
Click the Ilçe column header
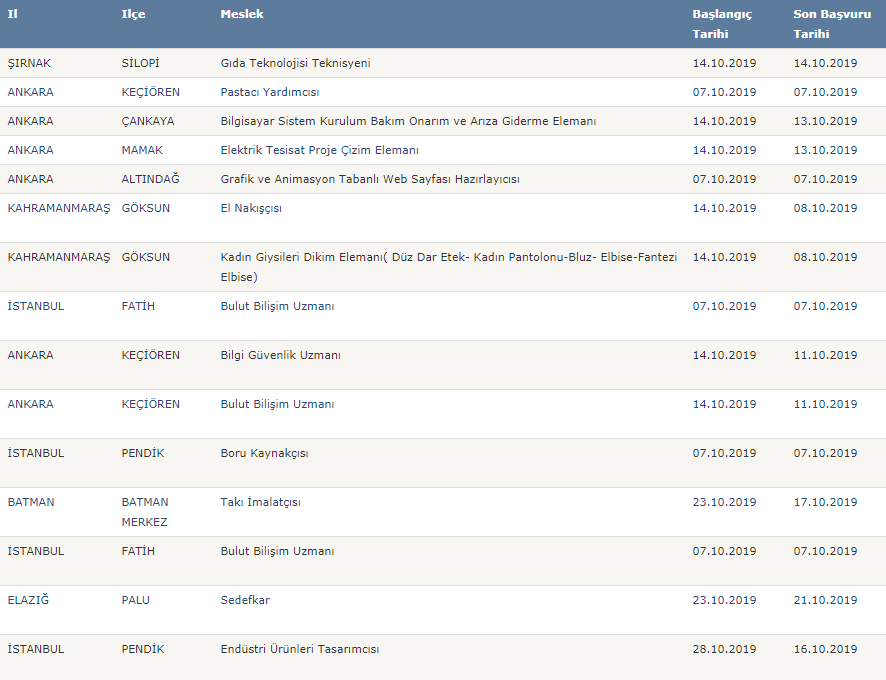133,14
